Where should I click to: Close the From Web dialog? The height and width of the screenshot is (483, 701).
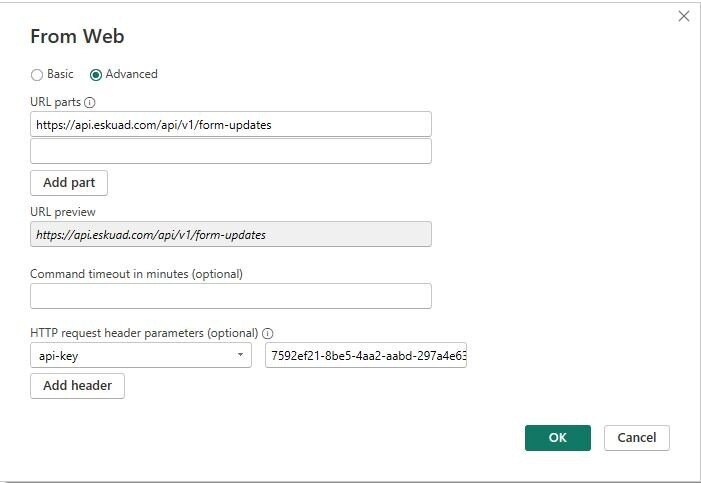[x=684, y=16]
